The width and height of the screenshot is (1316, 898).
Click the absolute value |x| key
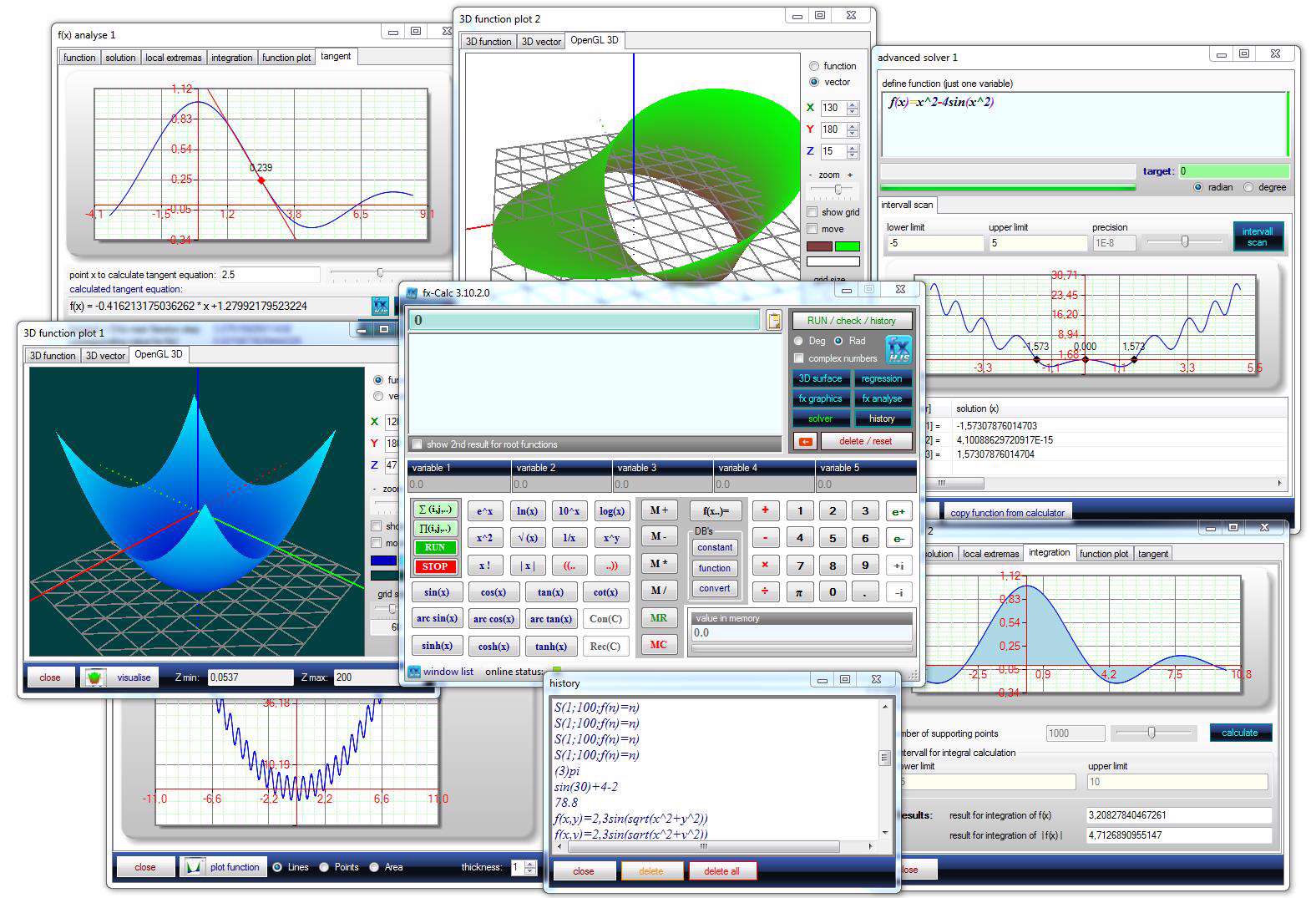click(527, 566)
